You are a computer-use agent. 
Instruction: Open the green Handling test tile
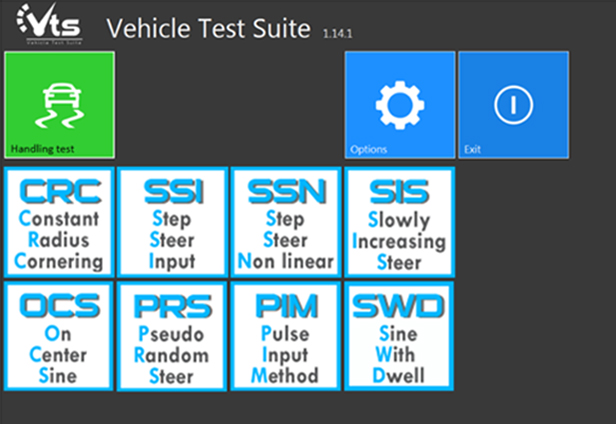pyautogui.click(x=59, y=105)
